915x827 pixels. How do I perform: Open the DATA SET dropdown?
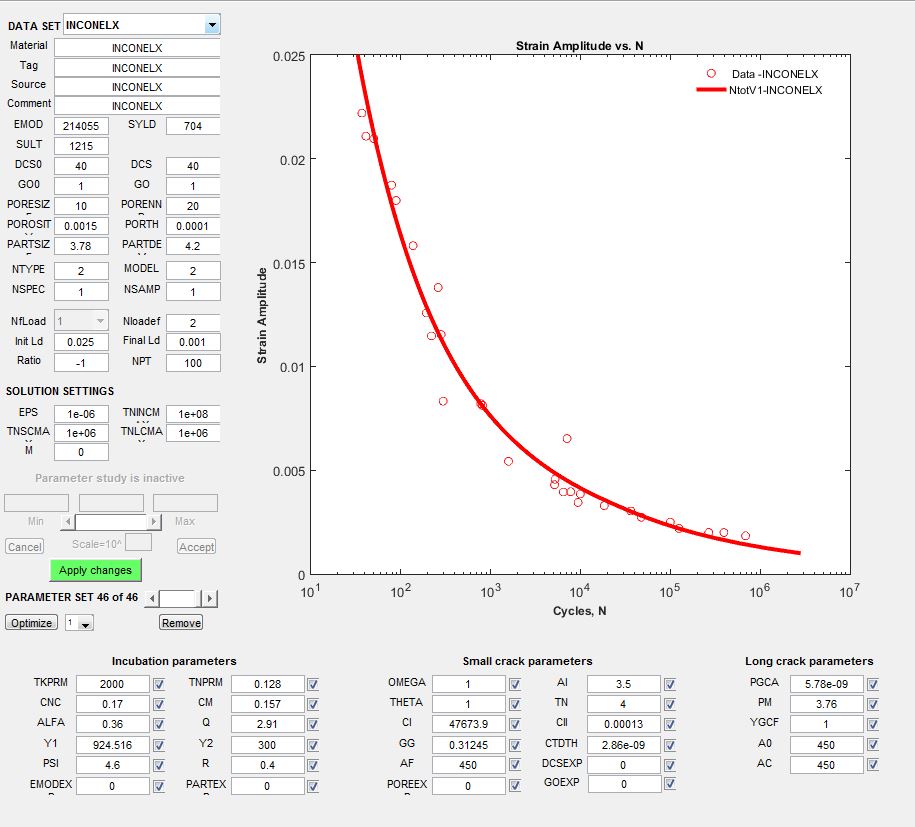(211, 25)
